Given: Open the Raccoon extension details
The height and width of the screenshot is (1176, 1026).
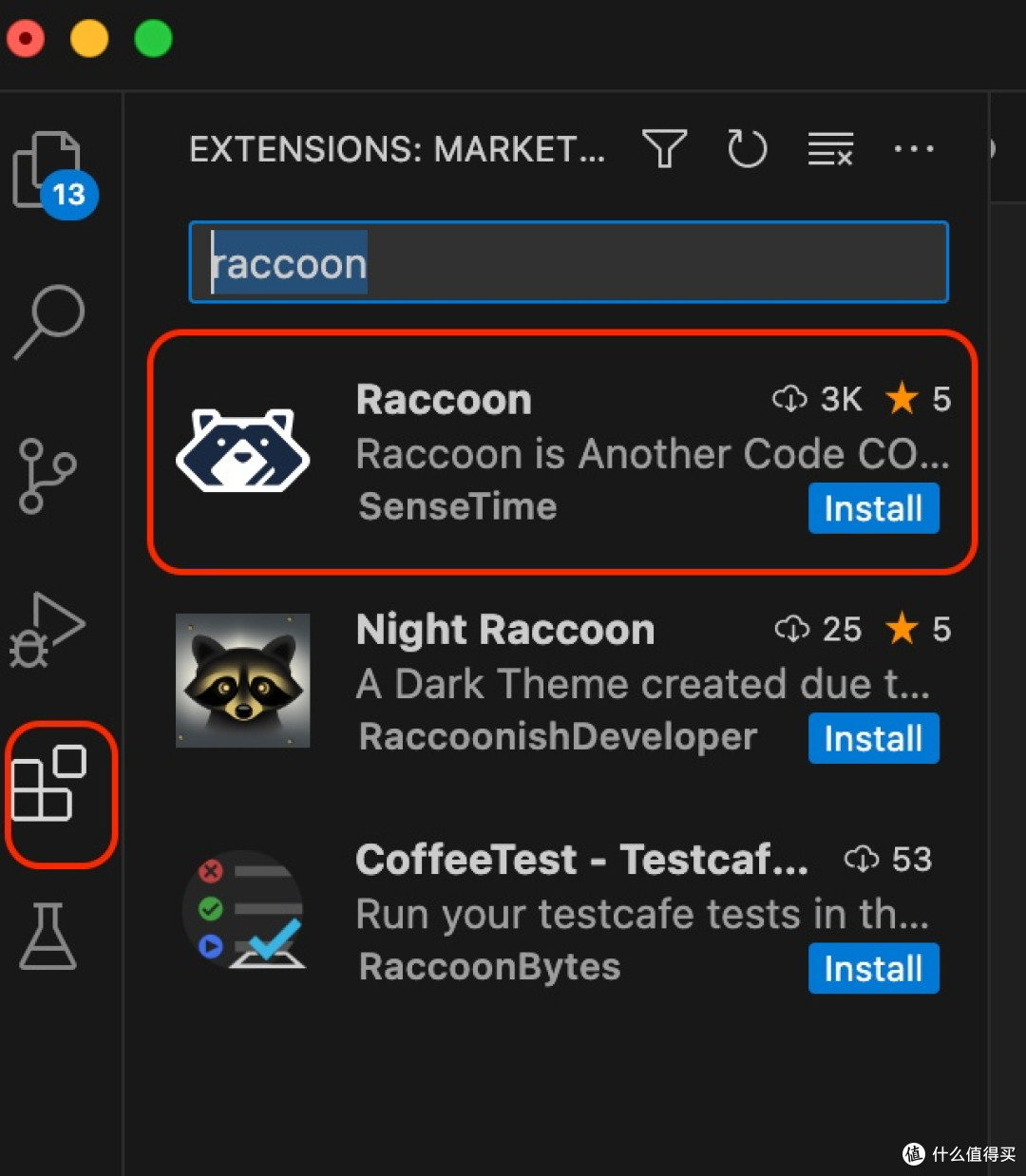Looking at the screenshot, I should point(562,452).
